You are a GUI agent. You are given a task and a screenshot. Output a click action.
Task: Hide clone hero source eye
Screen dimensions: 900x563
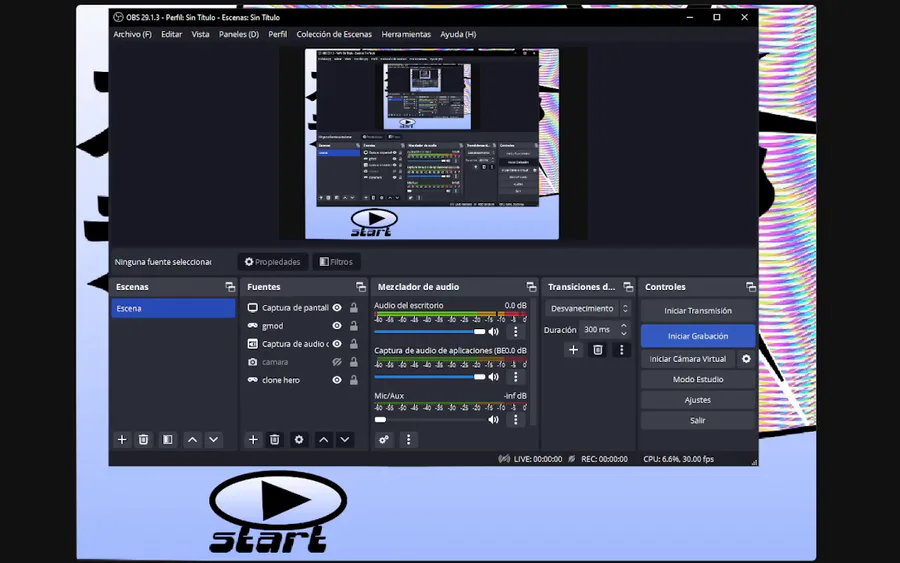337,380
